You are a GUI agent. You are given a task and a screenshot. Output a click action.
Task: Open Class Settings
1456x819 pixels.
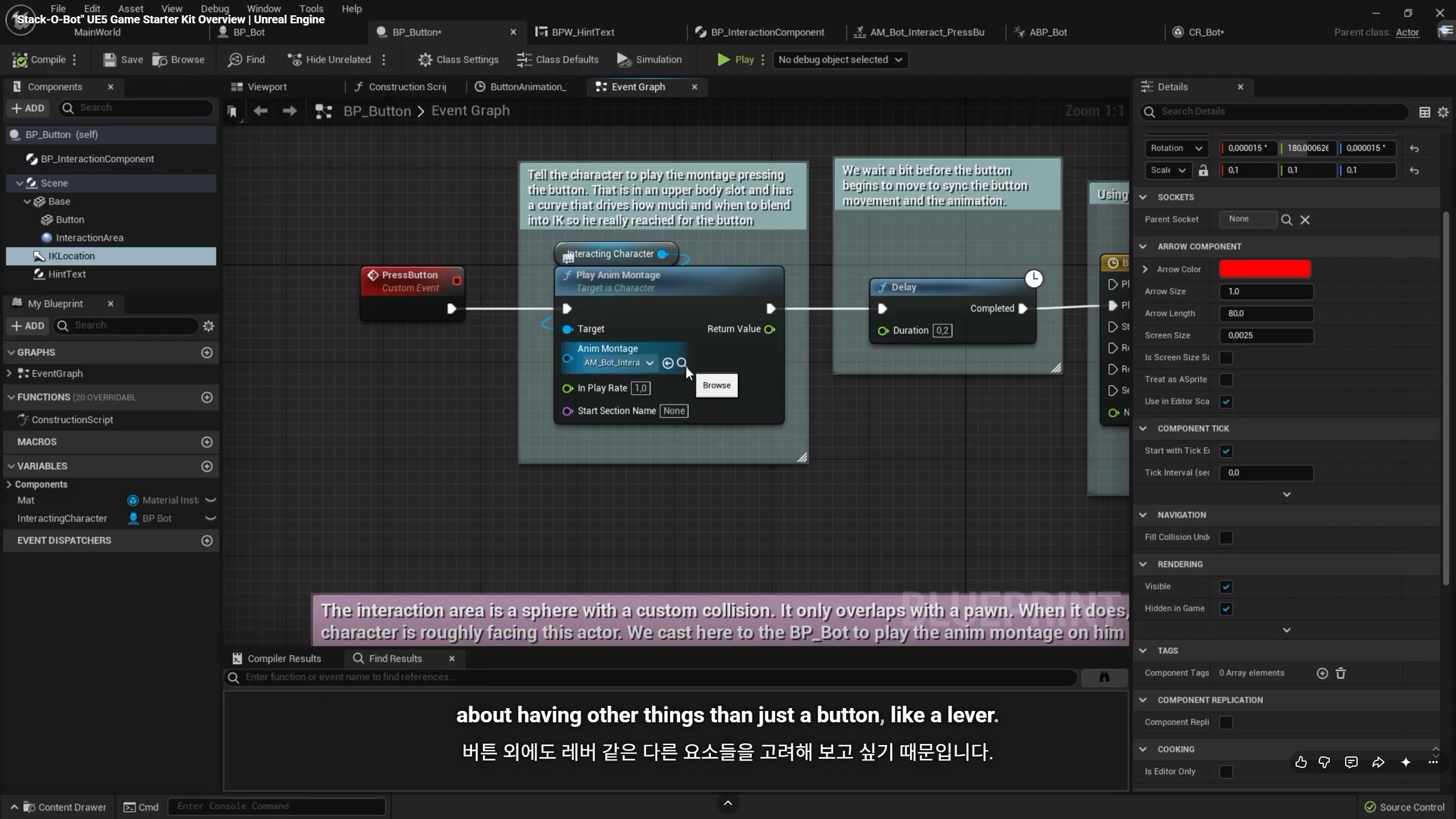(x=458, y=60)
